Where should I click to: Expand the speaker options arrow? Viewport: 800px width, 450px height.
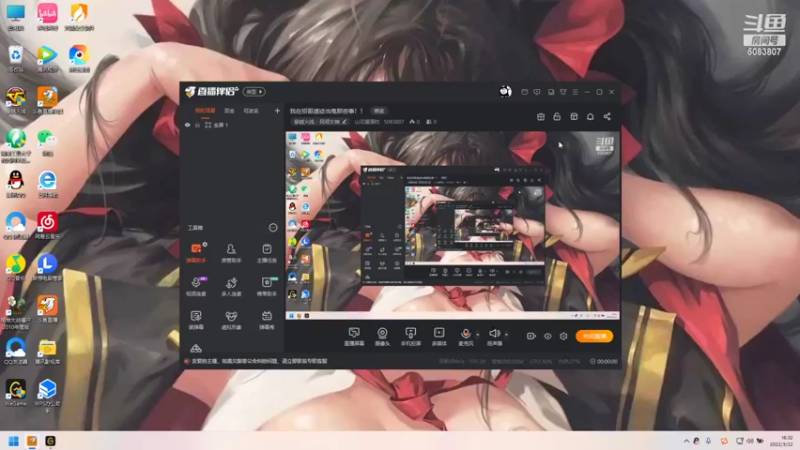coord(507,335)
